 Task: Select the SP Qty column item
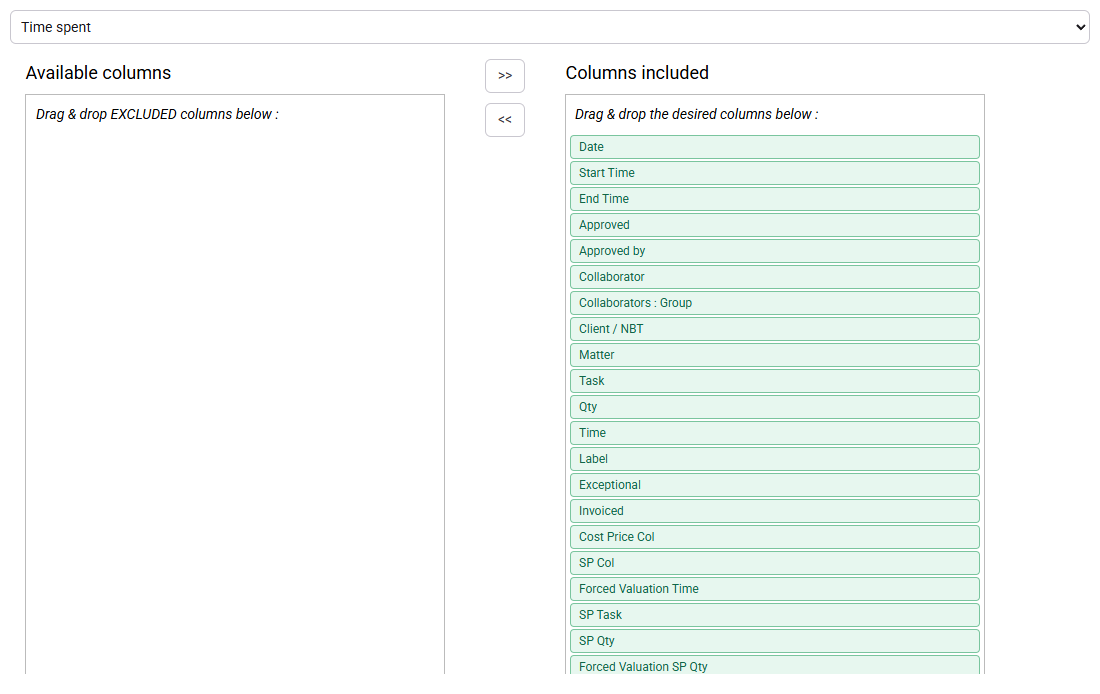tap(774, 641)
